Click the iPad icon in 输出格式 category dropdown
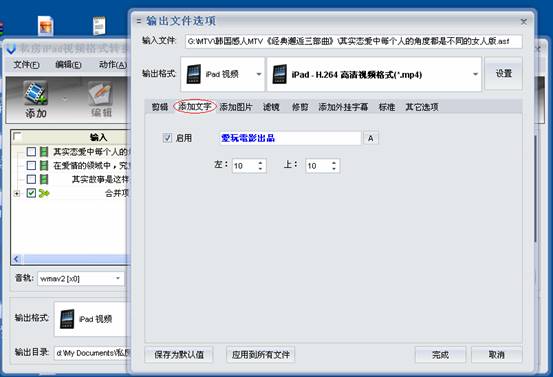Image resolution: width=553 pixels, height=377 pixels. click(194, 74)
